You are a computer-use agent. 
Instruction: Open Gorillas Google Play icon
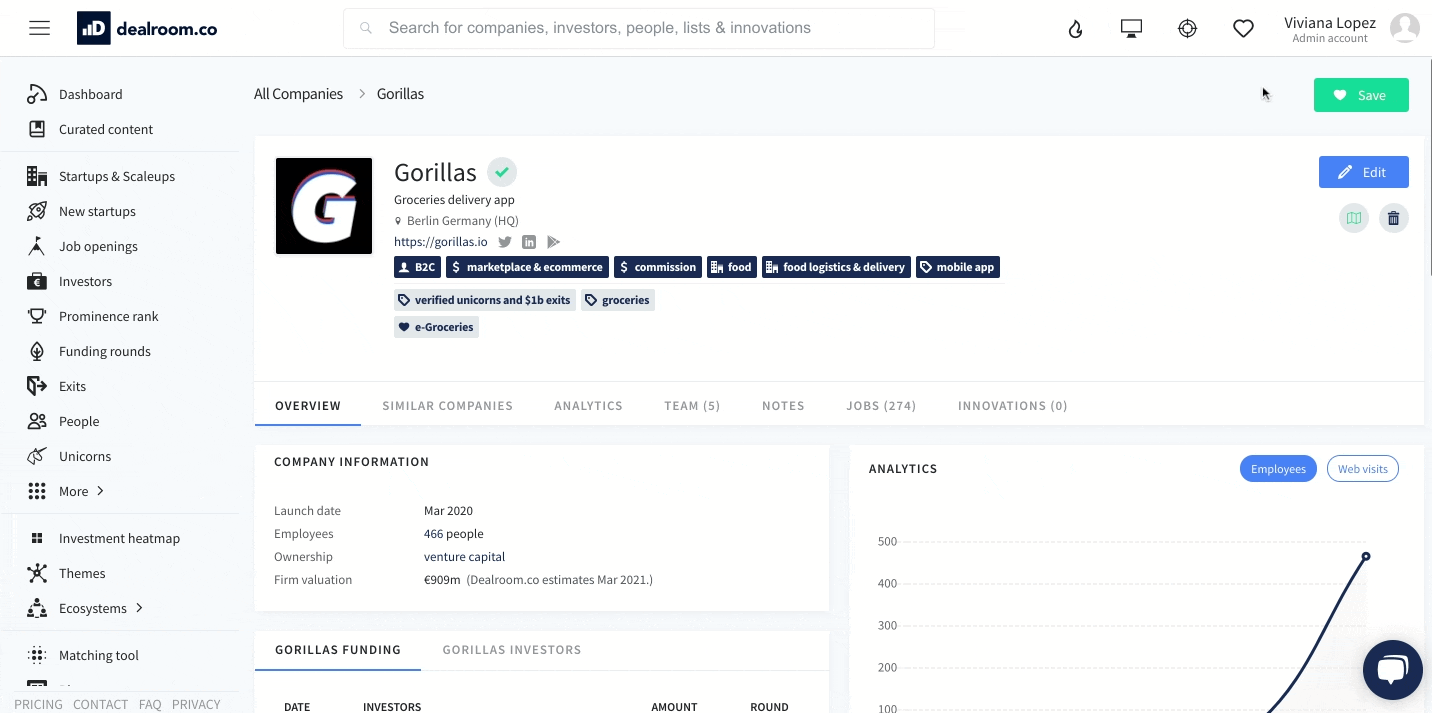(553, 242)
